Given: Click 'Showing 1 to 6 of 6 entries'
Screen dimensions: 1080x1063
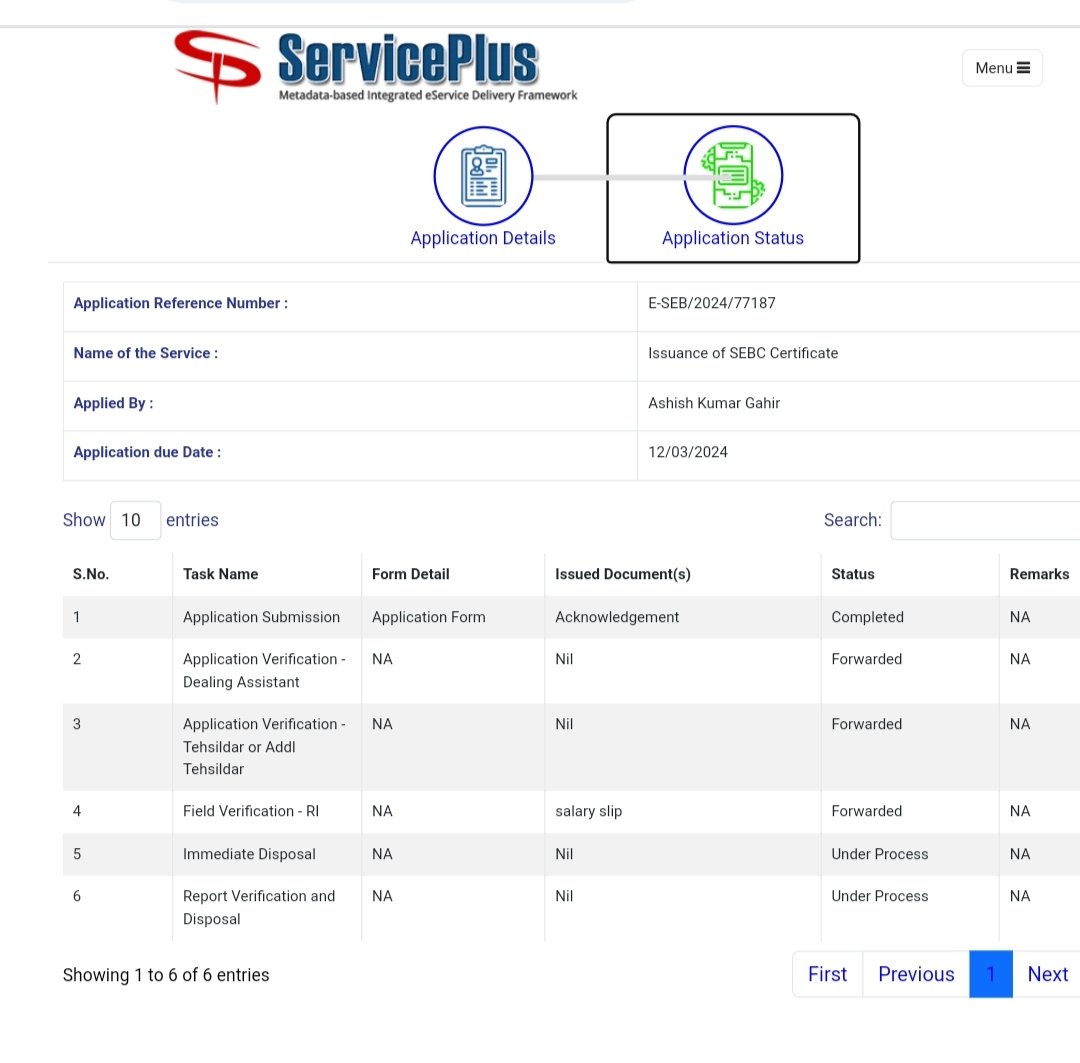Looking at the screenshot, I should coord(166,975).
